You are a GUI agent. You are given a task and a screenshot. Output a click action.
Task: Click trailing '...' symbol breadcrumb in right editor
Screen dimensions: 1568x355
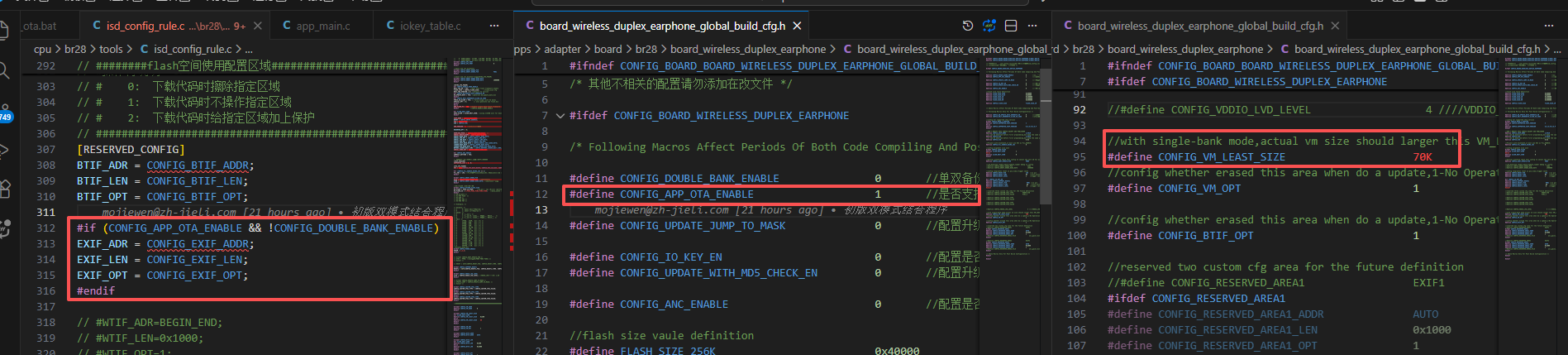1559,49
